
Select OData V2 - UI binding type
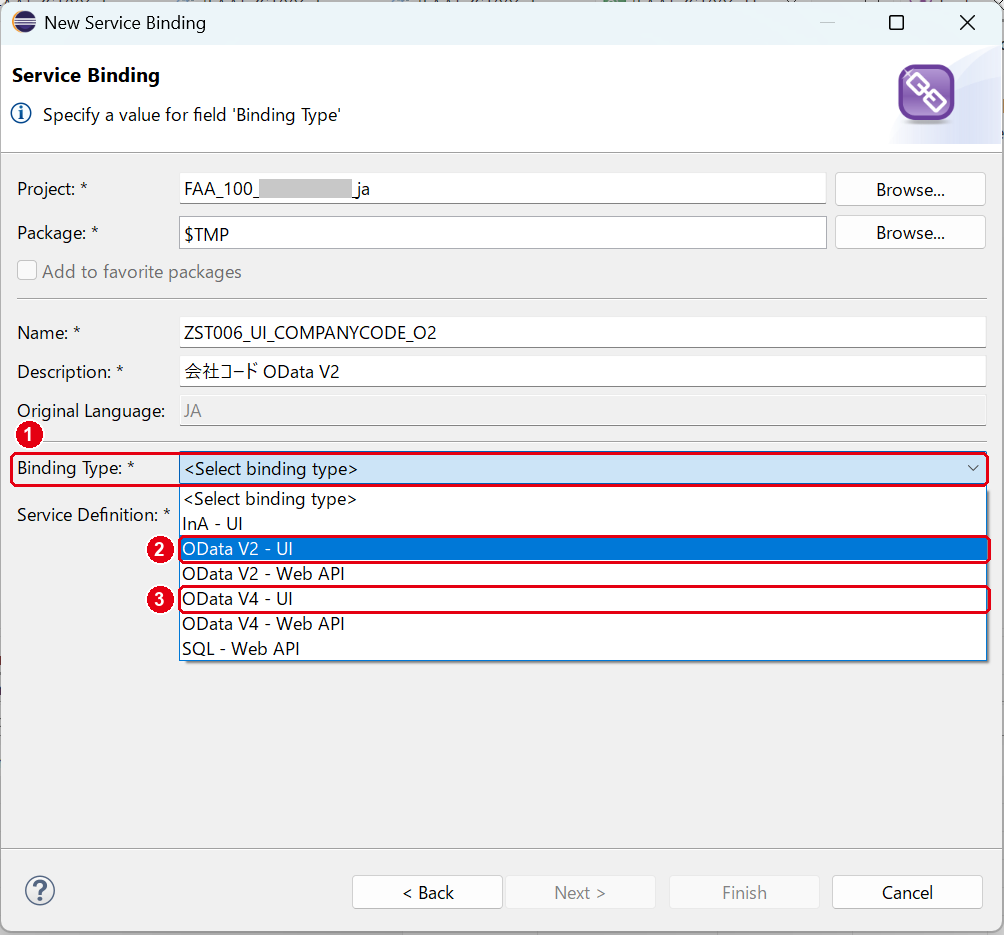click(x=583, y=549)
